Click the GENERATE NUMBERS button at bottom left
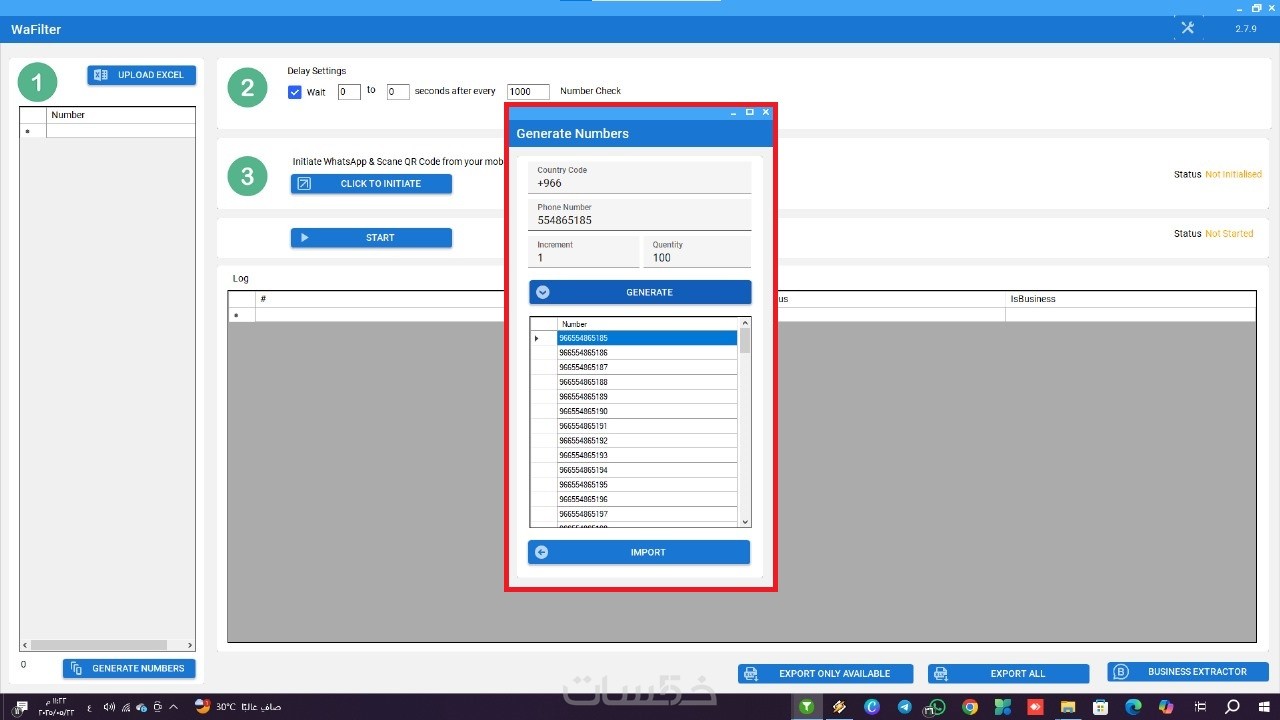Screen dimensions: 1280x720 [130, 668]
